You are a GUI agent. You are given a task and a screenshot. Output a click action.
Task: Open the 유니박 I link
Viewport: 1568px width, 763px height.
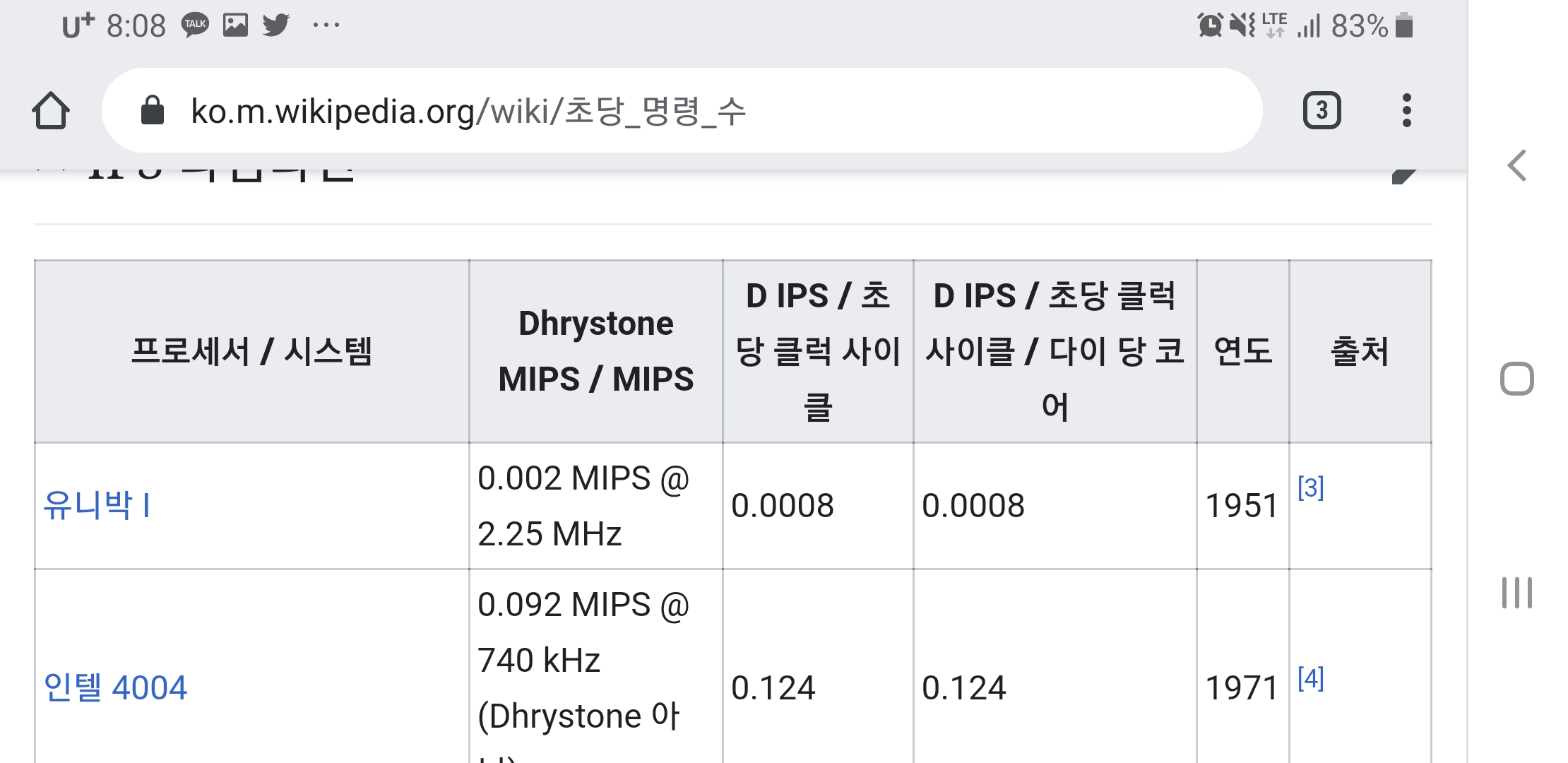coord(97,505)
